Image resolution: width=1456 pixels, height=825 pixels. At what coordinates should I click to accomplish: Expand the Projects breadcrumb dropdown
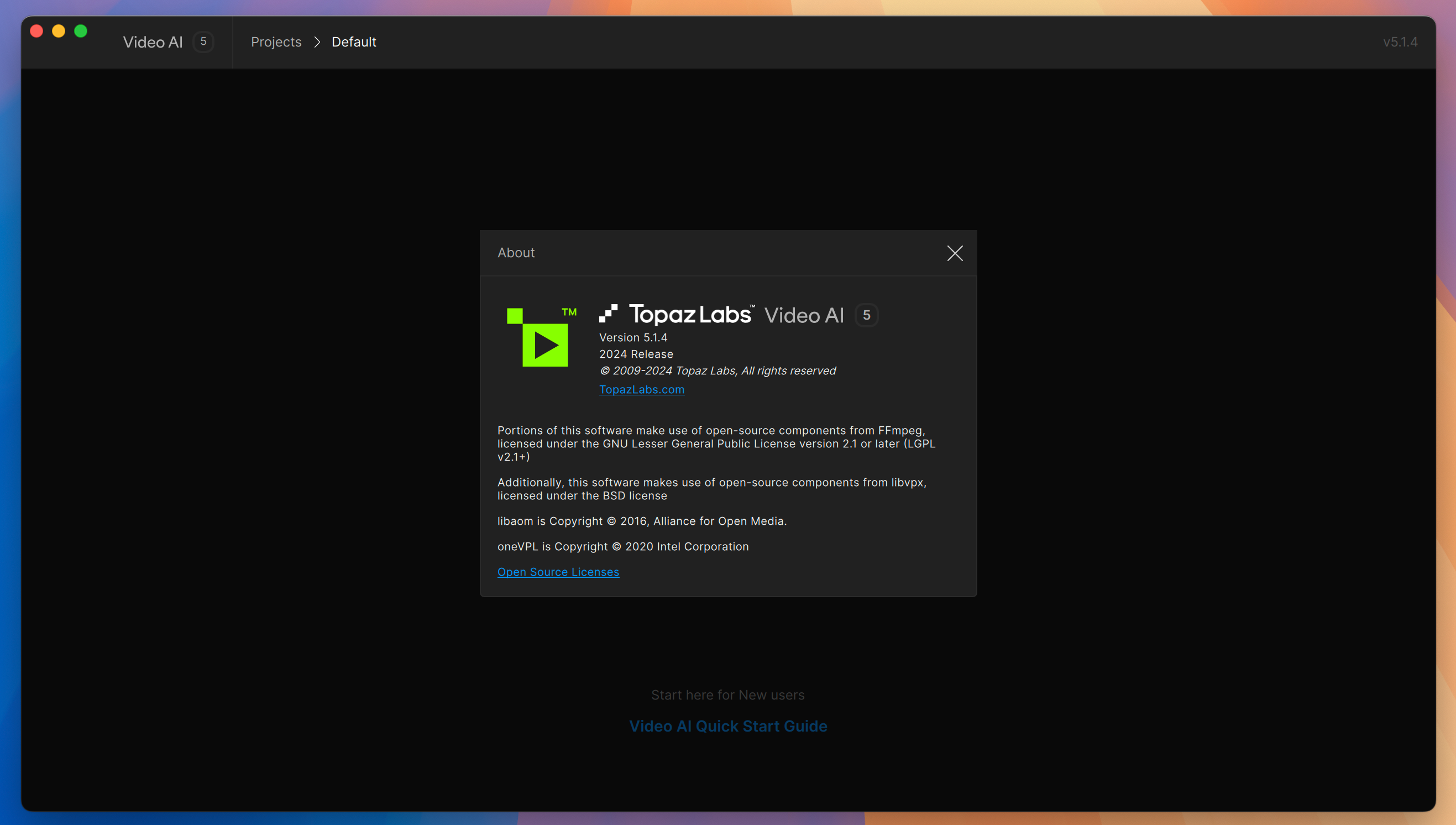coord(275,41)
